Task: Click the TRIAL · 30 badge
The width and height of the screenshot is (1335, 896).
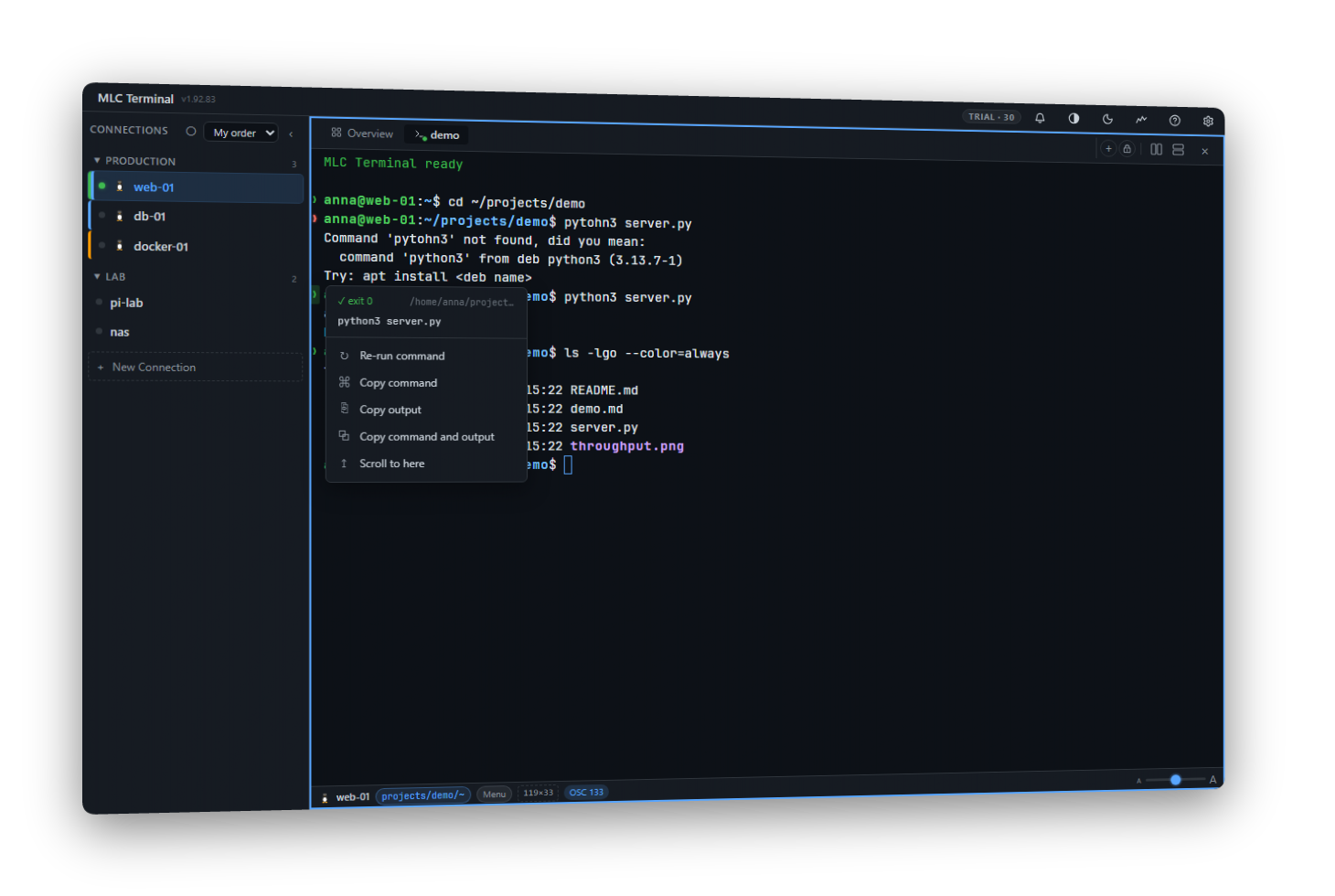Action: 991,117
